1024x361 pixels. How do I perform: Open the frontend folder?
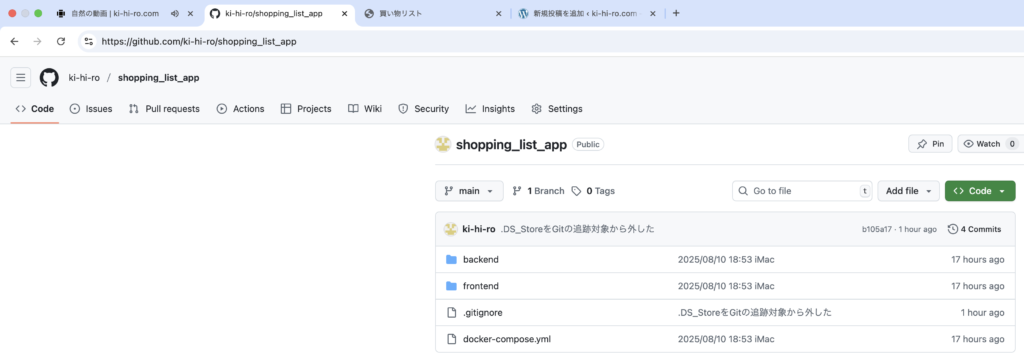click(x=481, y=286)
